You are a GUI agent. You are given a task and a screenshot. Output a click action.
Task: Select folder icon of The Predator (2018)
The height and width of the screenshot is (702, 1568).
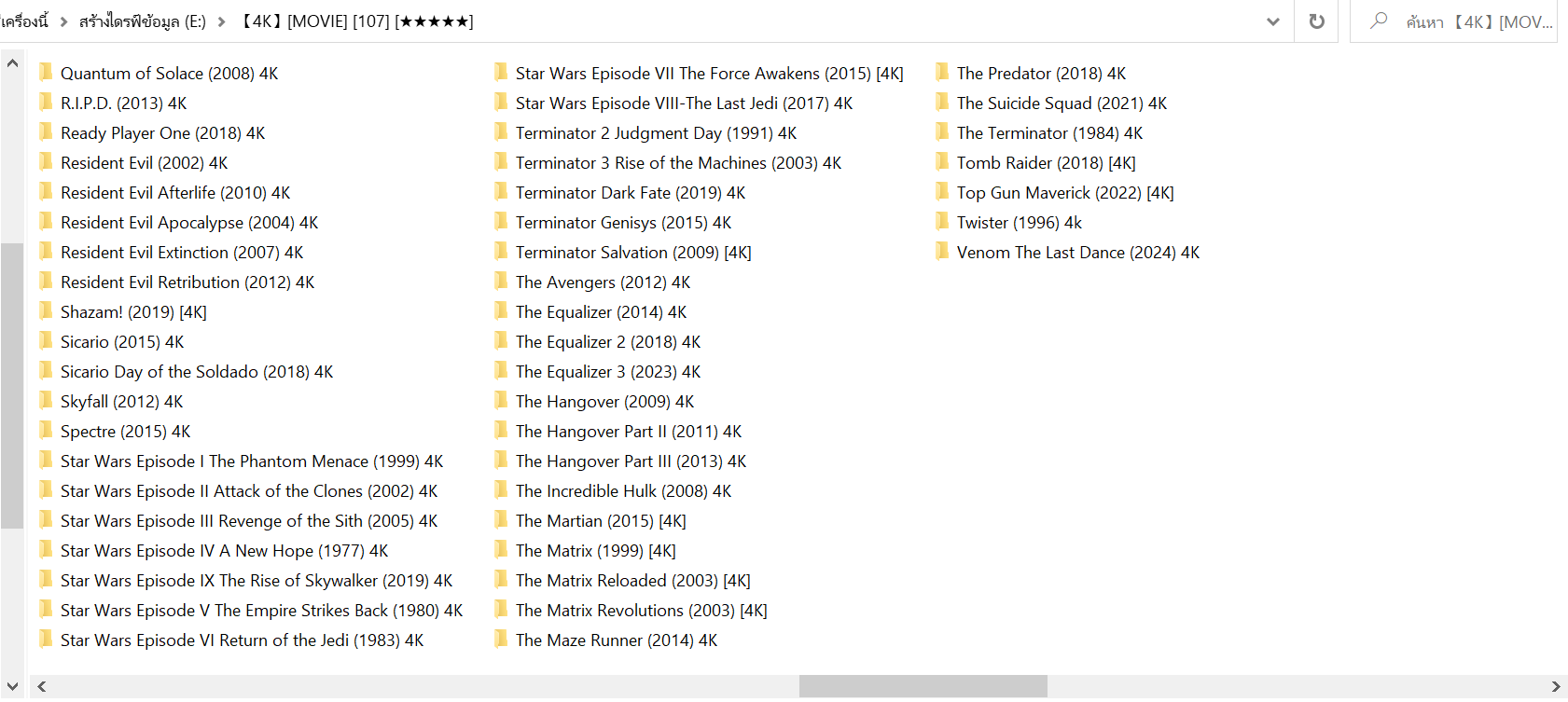point(942,73)
